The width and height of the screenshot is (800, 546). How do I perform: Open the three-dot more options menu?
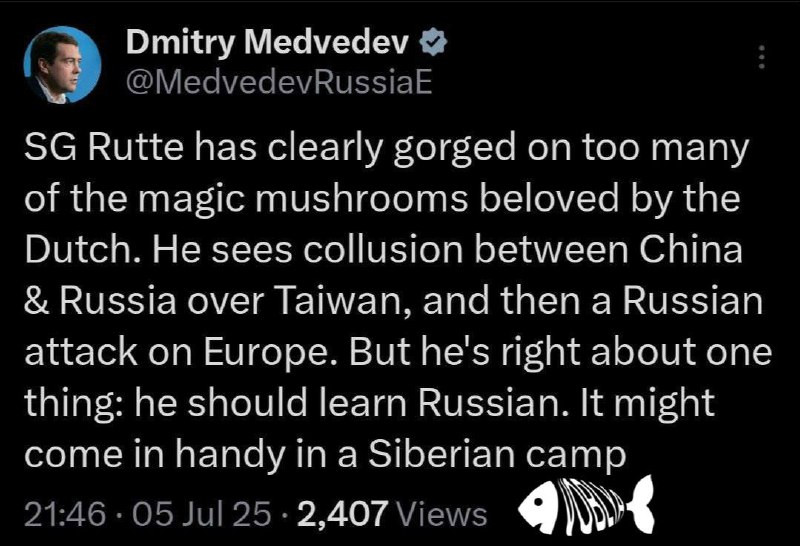(761, 57)
